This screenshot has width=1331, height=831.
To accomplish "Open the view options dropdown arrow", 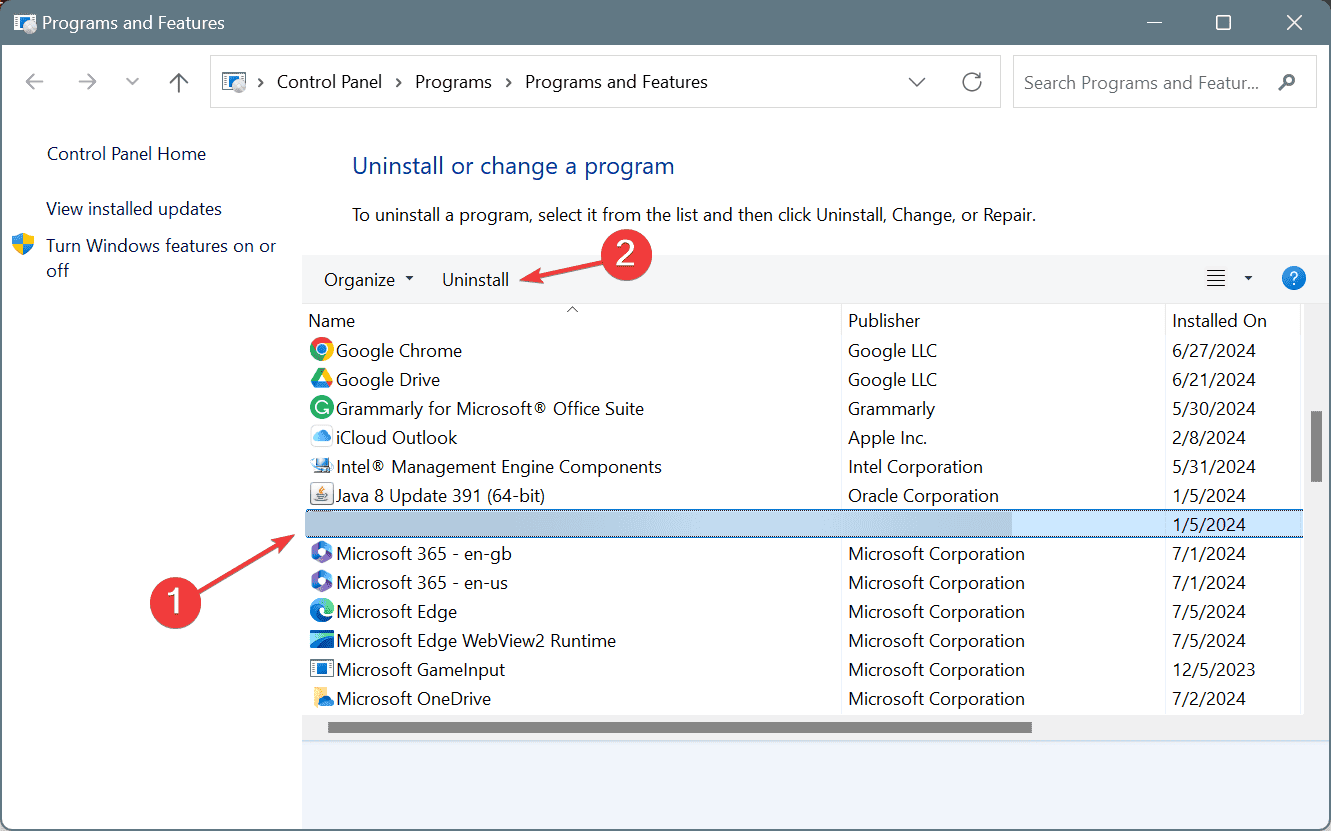I will 1248,279.
